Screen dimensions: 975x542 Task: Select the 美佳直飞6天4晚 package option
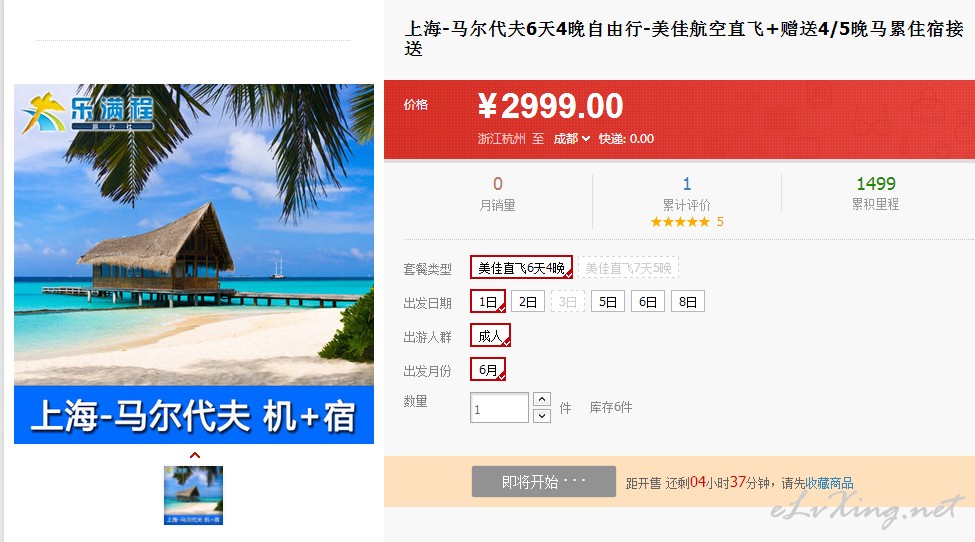(x=521, y=267)
